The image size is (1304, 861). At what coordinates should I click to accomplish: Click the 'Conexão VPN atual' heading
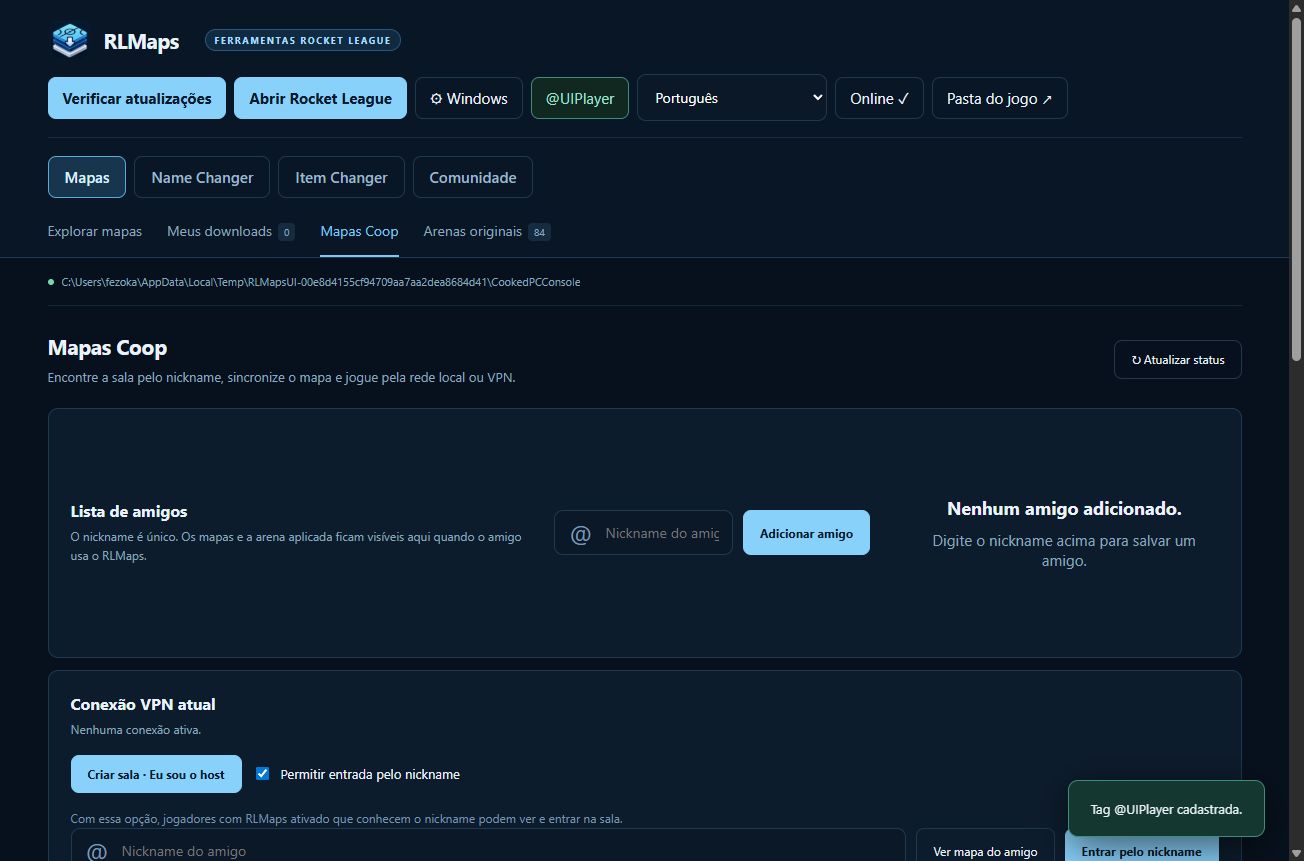[143, 704]
